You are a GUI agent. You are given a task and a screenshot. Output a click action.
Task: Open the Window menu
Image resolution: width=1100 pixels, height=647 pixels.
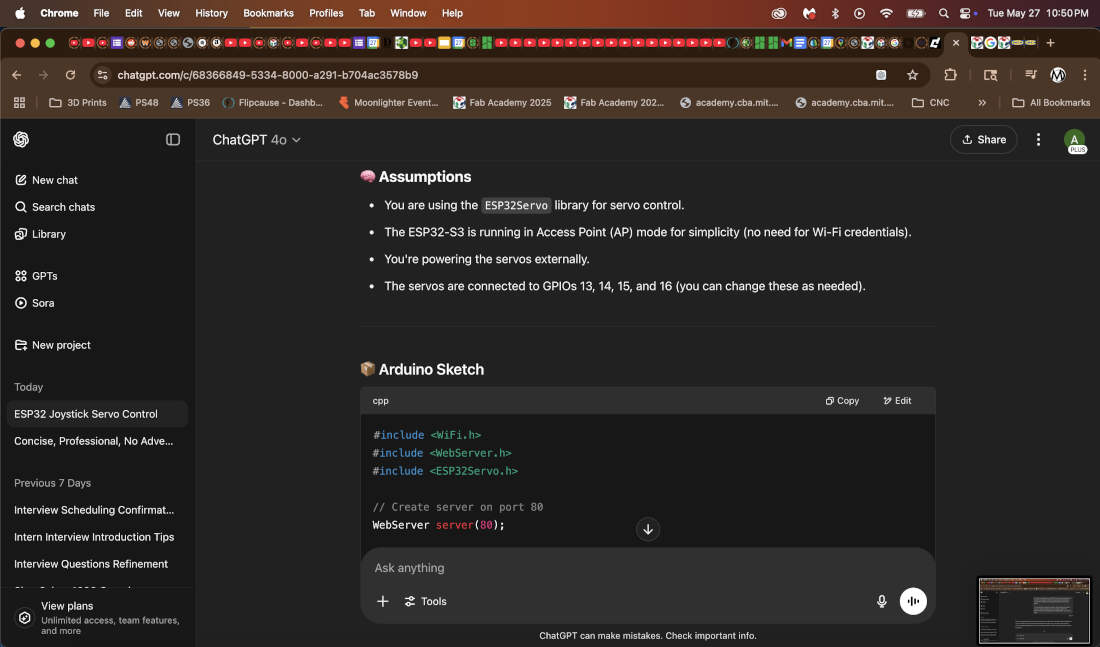[408, 13]
